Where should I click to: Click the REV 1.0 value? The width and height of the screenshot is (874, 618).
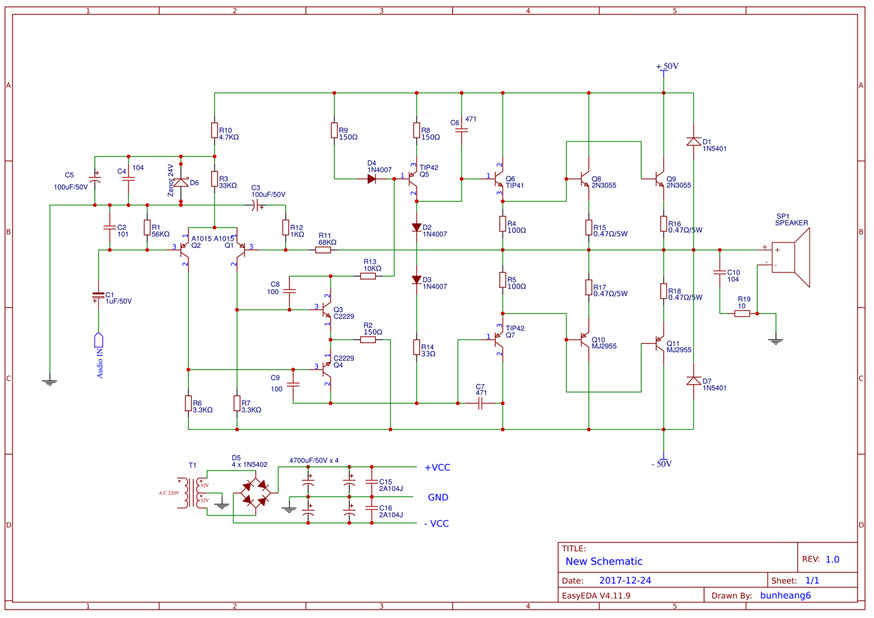832,560
